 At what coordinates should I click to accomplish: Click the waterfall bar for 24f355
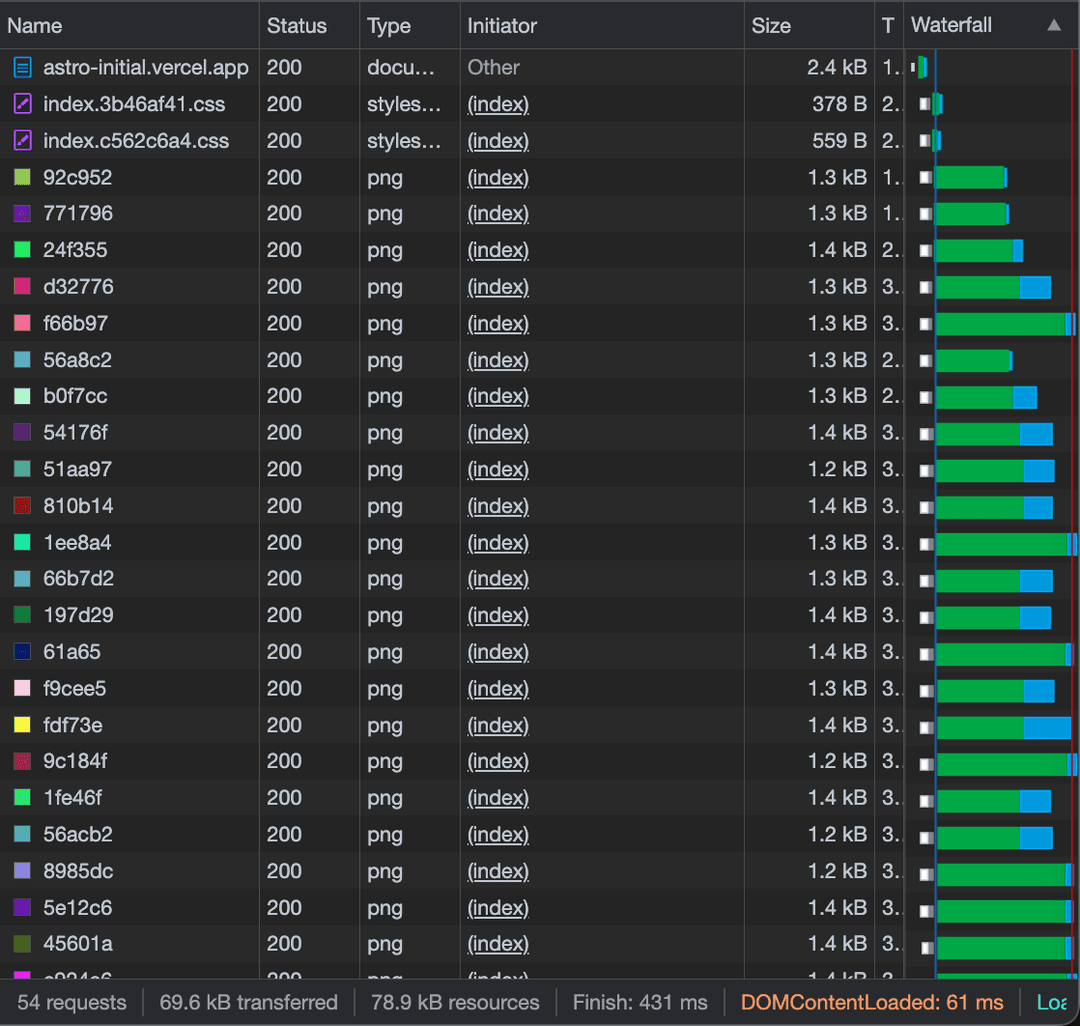[975, 250]
